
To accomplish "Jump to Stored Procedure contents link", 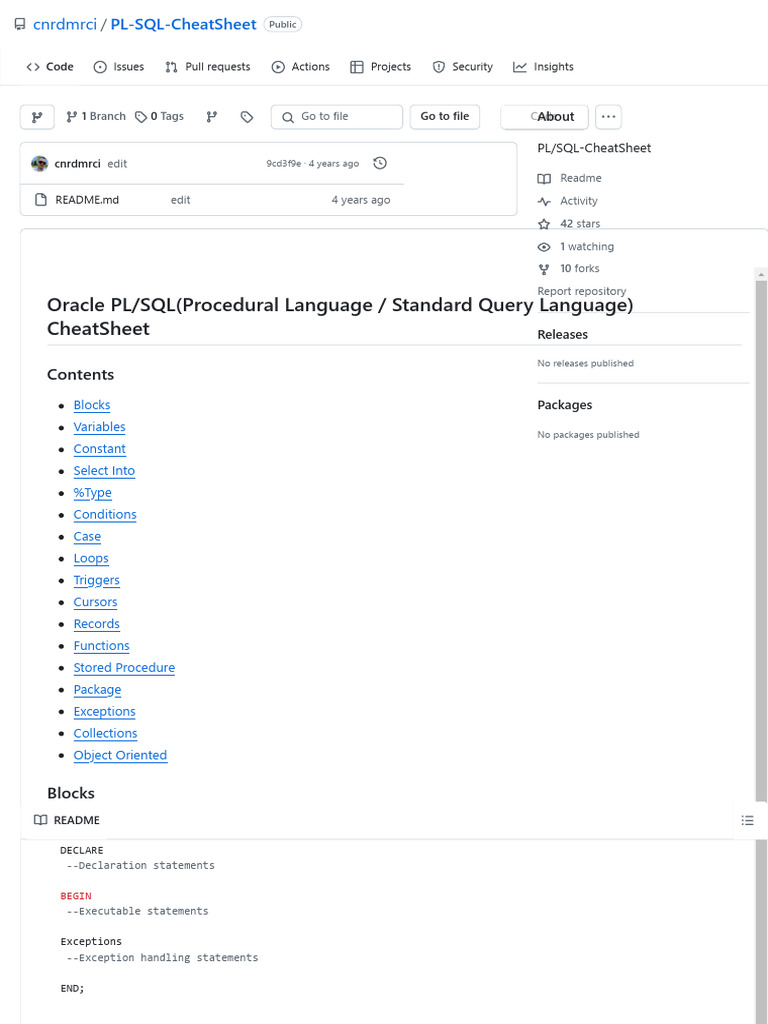I will [x=124, y=668].
